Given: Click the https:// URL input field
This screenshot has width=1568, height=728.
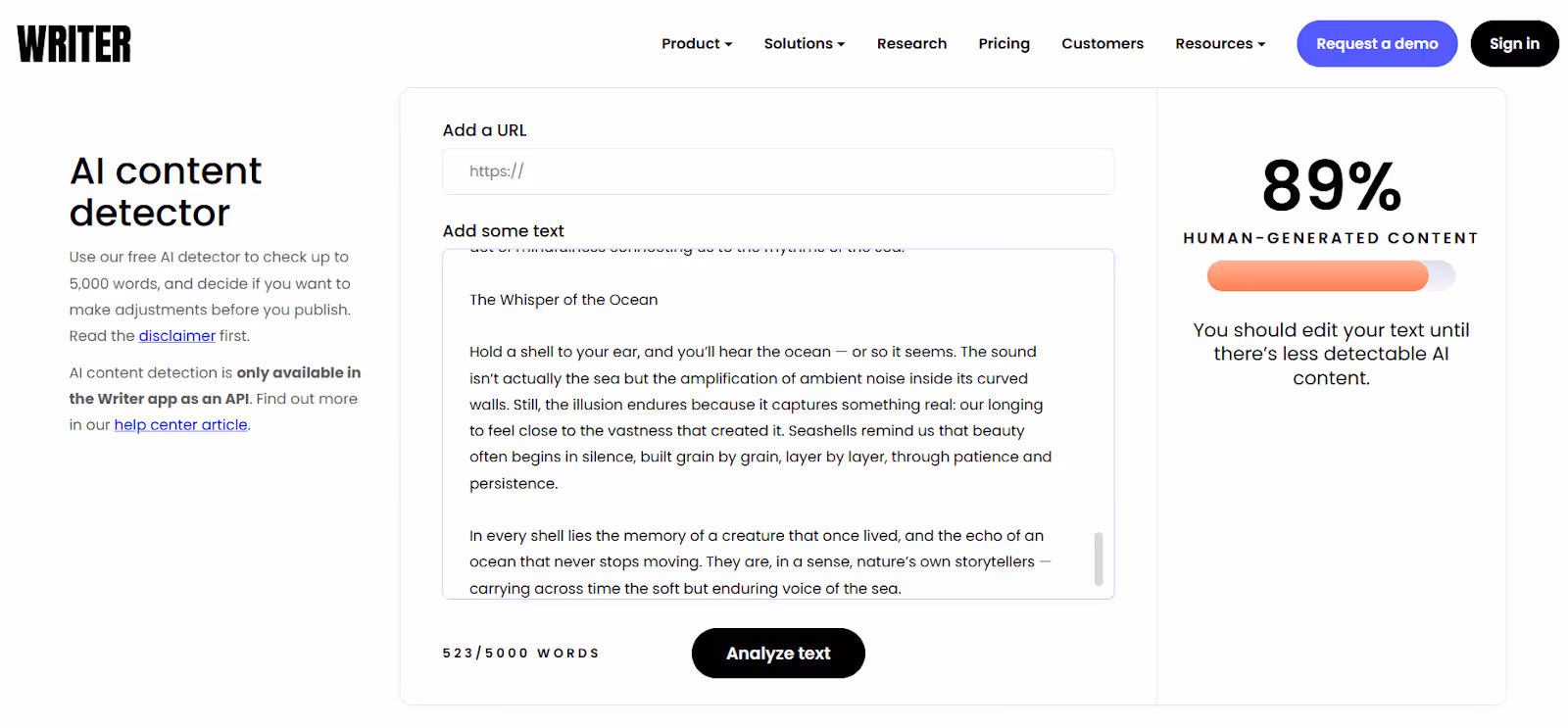Looking at the screenshot, I should click(x=777, y=171).
